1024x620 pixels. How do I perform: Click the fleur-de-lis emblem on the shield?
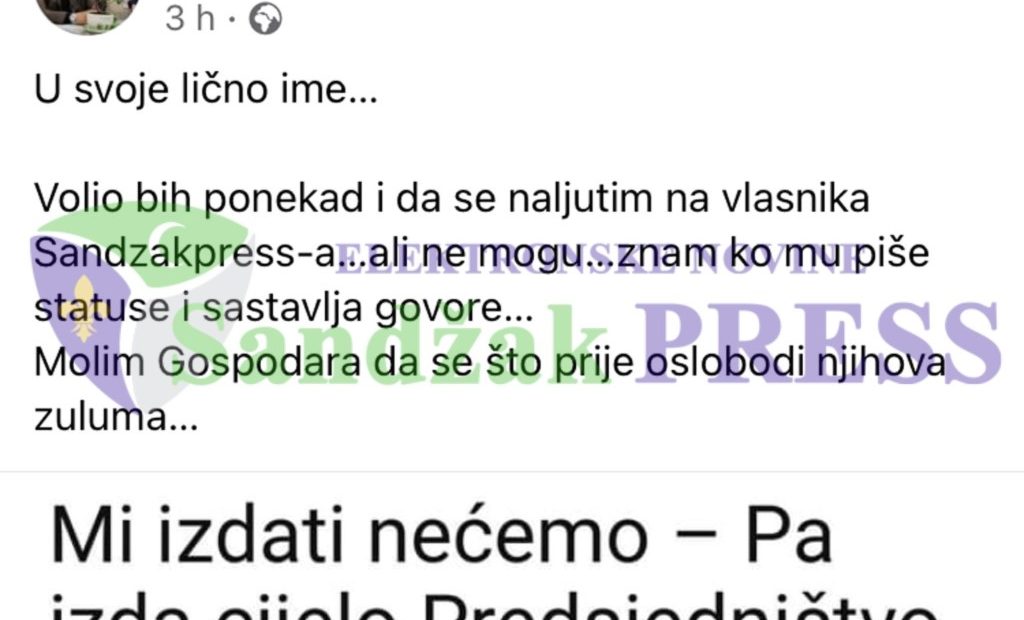84,308
